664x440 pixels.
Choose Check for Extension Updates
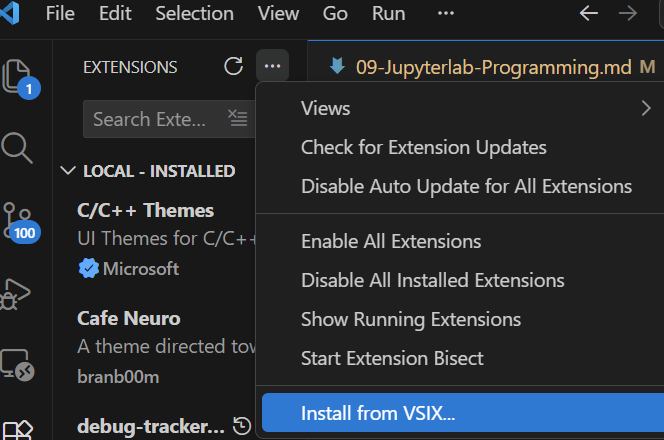[423, 147]
